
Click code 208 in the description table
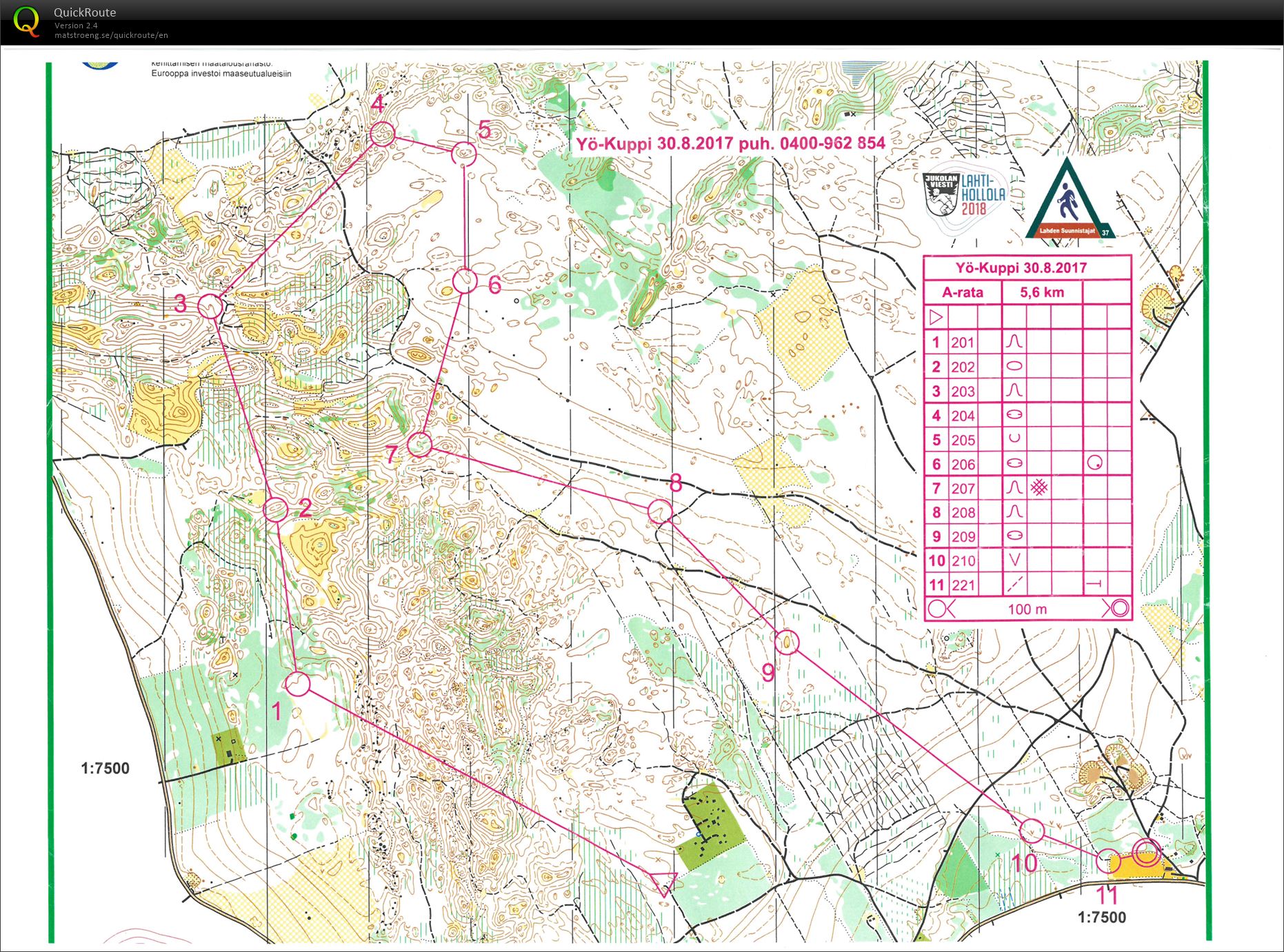tap(963, 512)
